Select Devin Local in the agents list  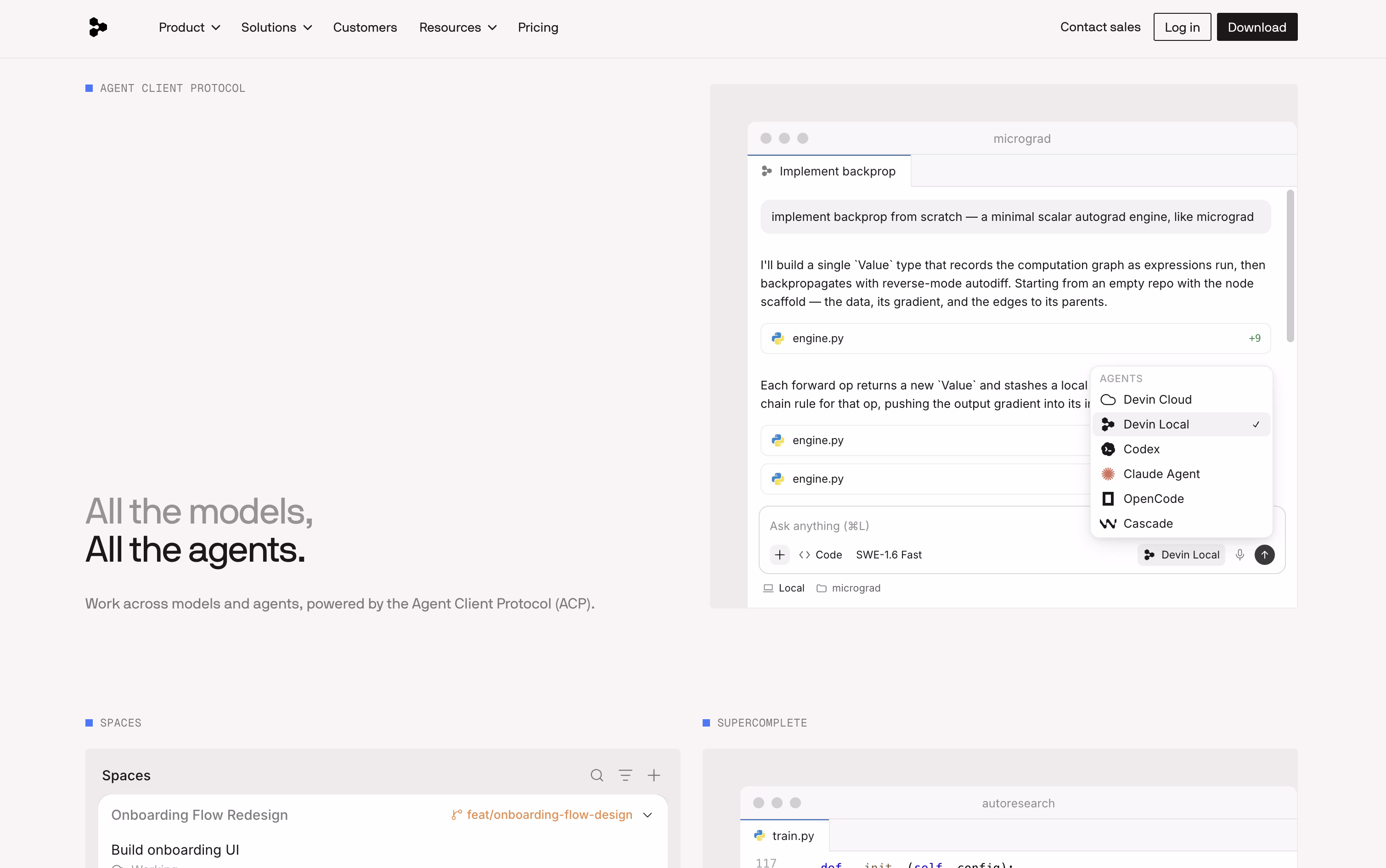1181,424
